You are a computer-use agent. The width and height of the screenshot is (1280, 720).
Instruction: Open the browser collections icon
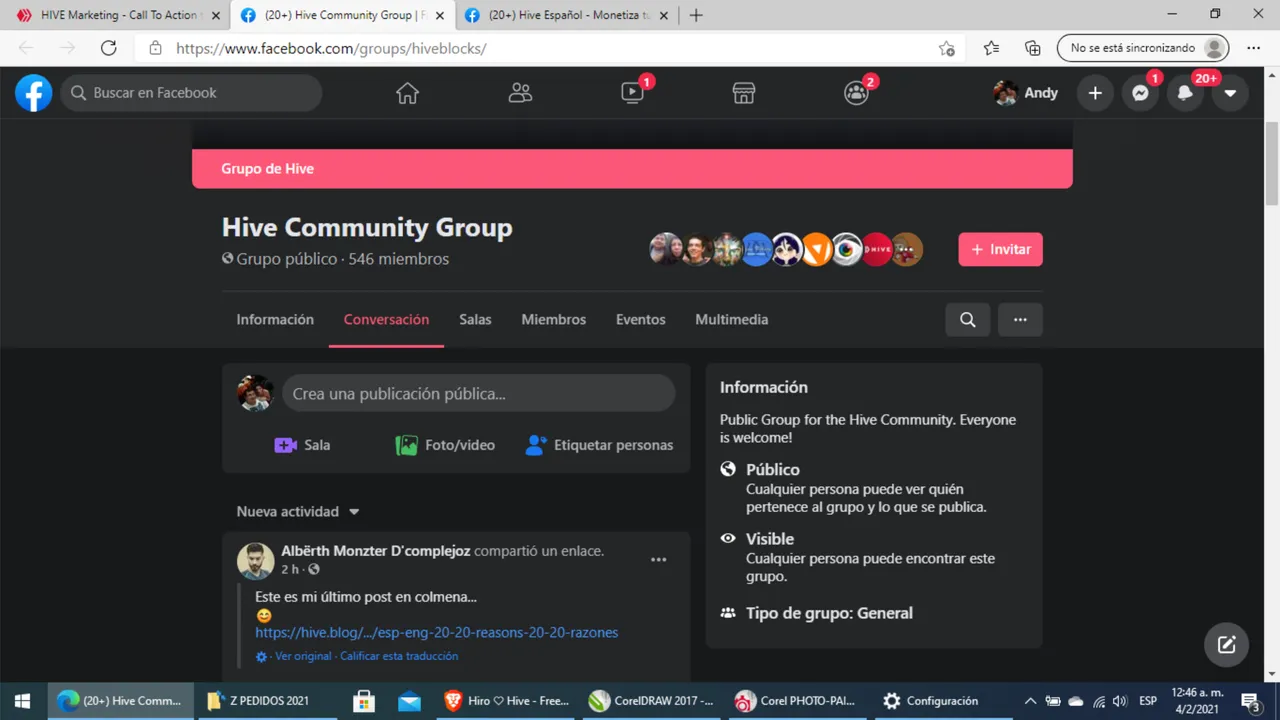click(1033, 48)
